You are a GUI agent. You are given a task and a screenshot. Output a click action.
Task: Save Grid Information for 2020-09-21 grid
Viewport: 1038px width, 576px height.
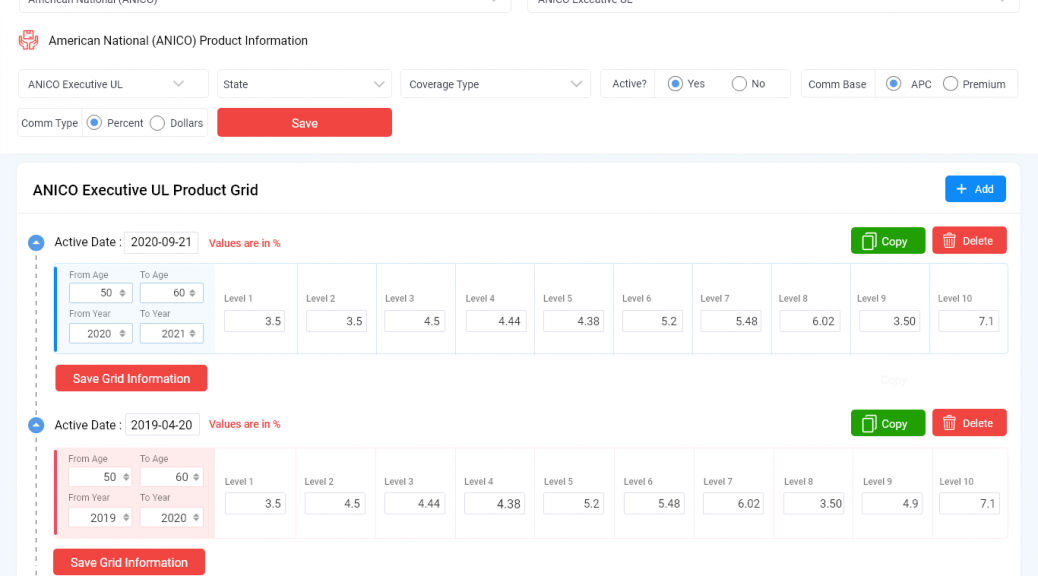point(131,379)
